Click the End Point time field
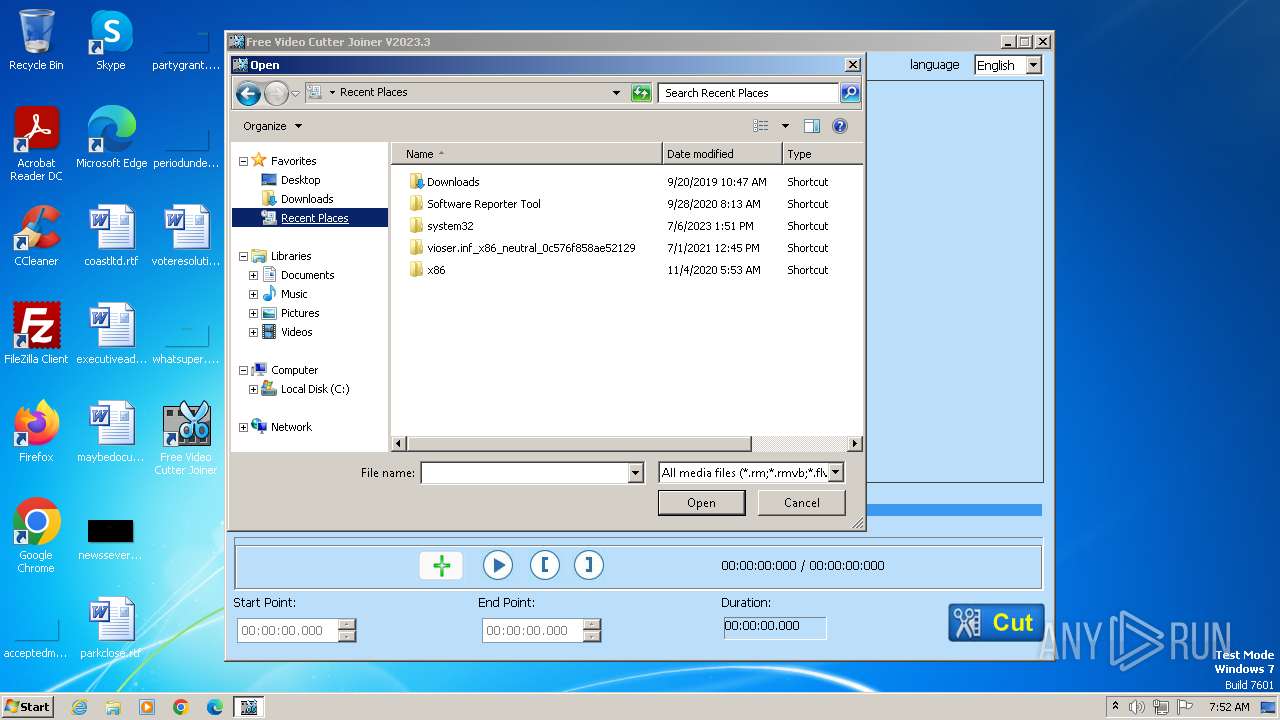Viewport: 1280px width, 720px height. click(x=533, y=631)
